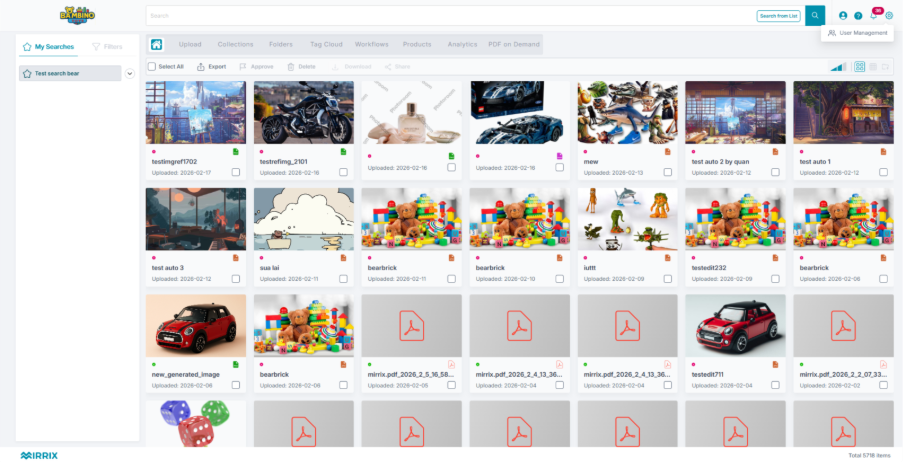Open the notifications bell
903x462 pixels.
click(x=873, y=15)
